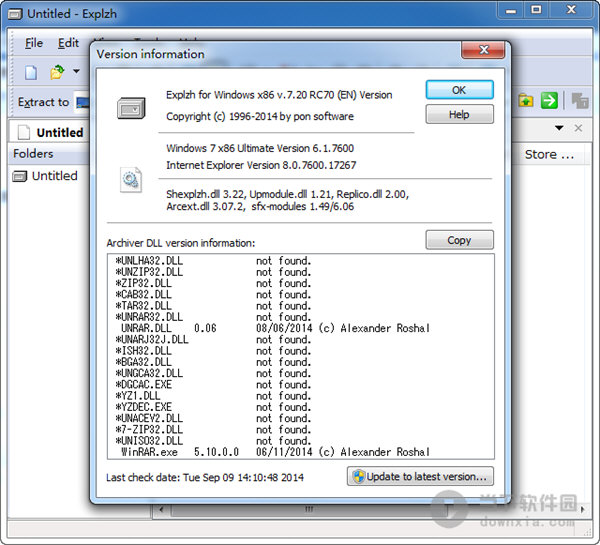
Task: Click the grayed copy windows toolbar icon
Action: click(580, 101)
